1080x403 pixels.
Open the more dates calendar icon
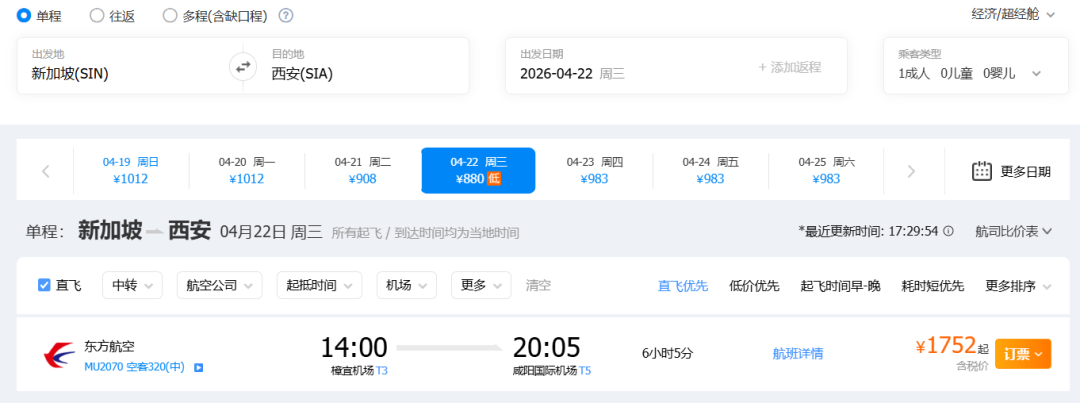(982, 171)
